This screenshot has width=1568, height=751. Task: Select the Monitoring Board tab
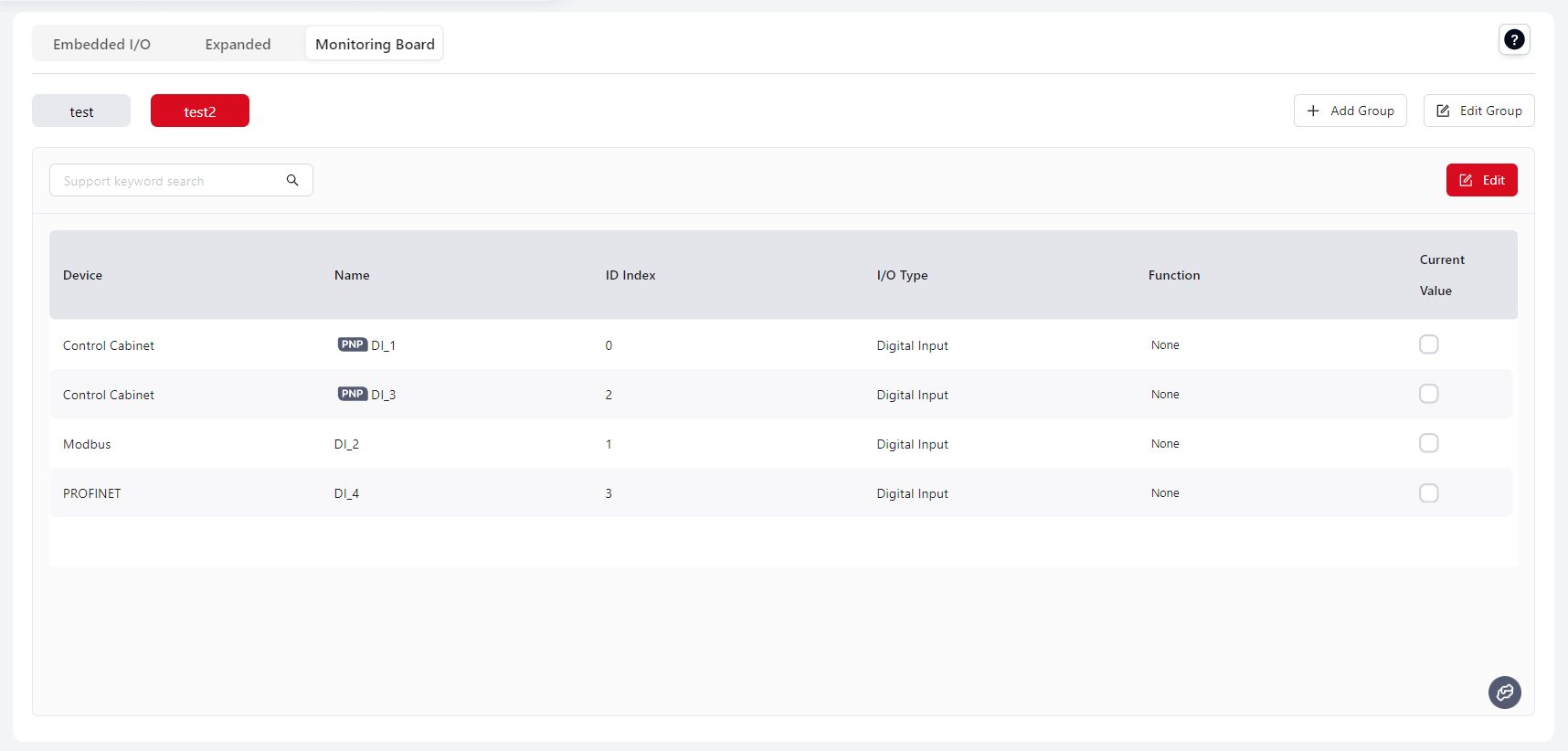pyautogui.click(x=375, y=44)
